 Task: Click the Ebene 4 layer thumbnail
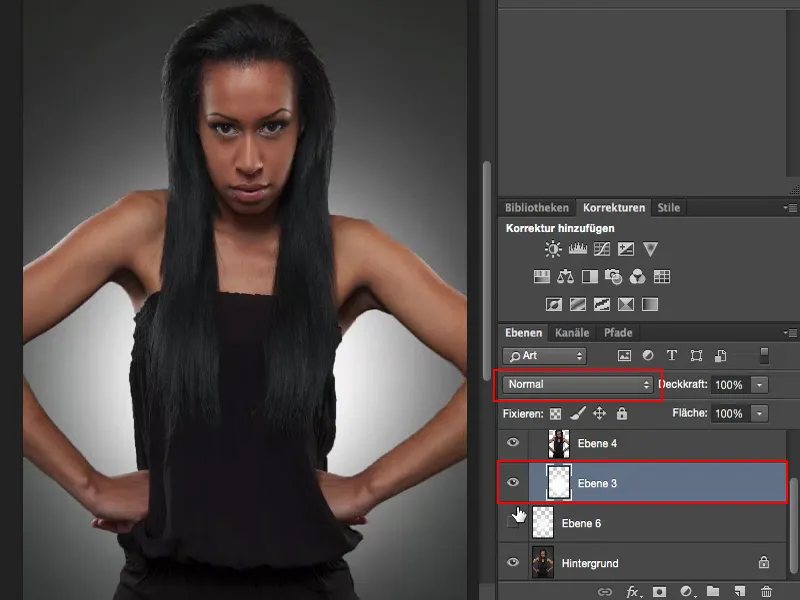click(x=559, y=443)
